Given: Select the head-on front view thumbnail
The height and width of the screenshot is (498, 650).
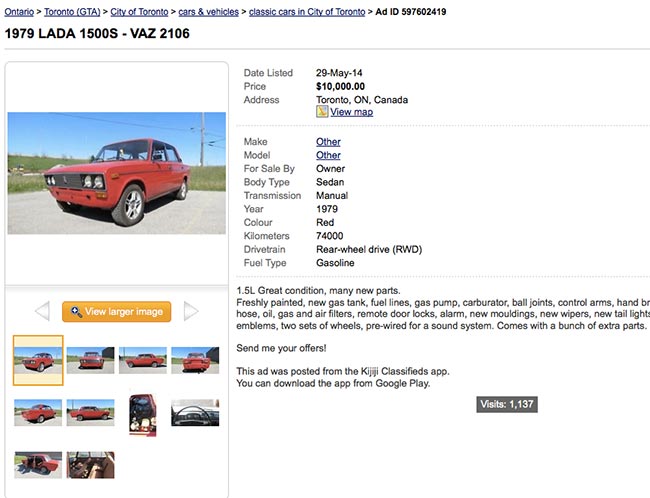Looking at the screenshot, I should (90, 360).
